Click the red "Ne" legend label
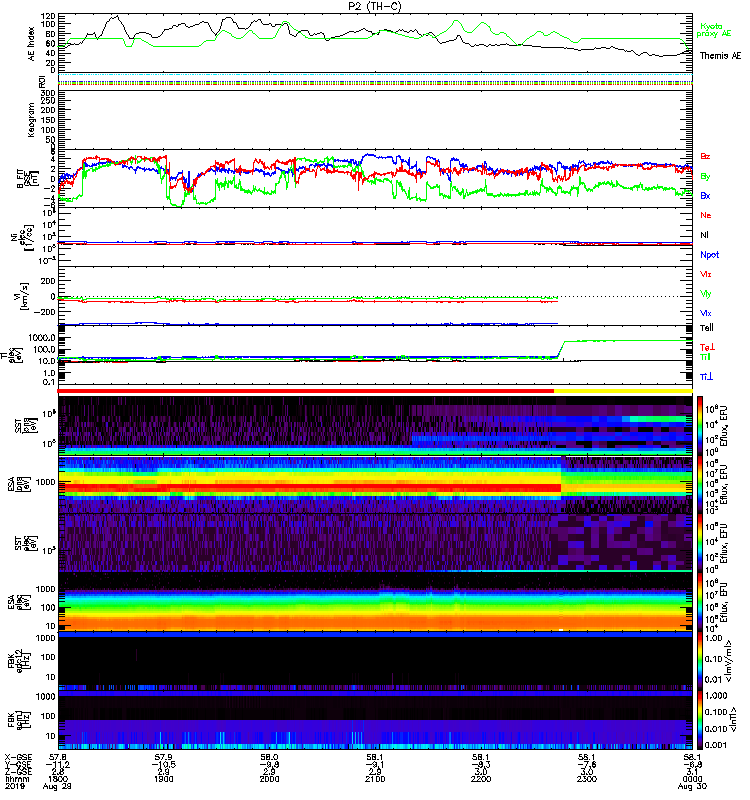Viewport: 750px width, 800px height. pos(705,215)
